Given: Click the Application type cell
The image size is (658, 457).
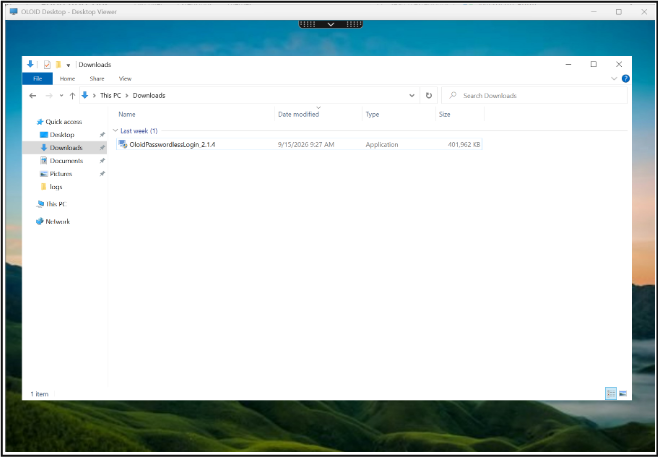Looking at the screenshot, I should (x=381, y=144).
